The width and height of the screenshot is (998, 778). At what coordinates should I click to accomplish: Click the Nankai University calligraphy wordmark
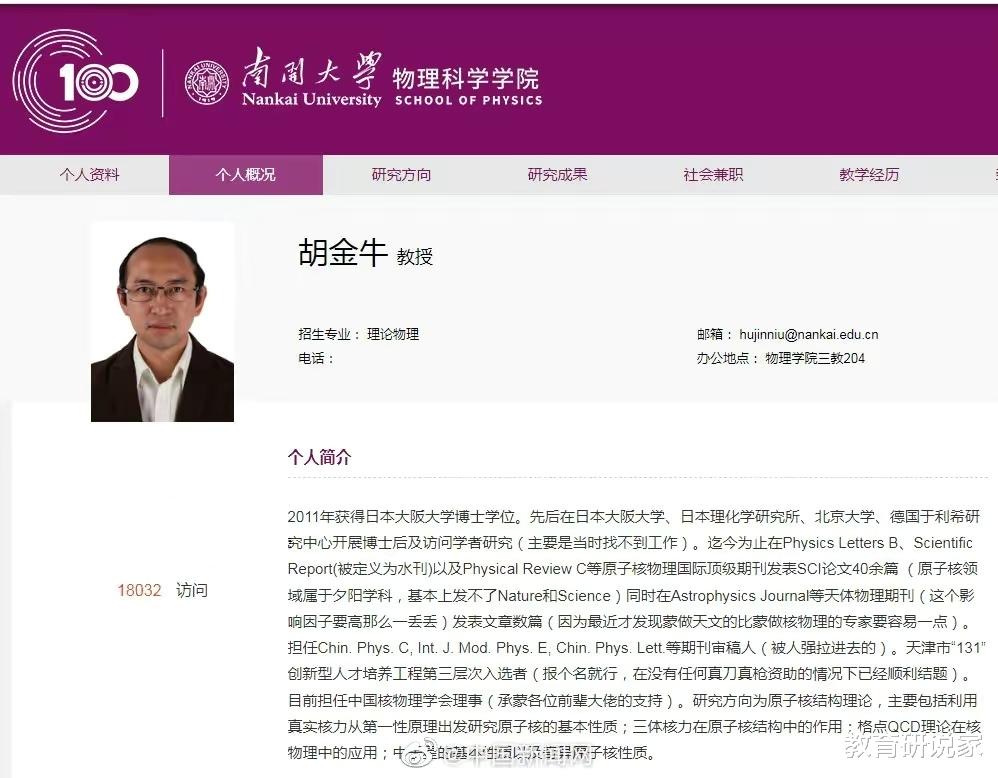click(312, 78)
